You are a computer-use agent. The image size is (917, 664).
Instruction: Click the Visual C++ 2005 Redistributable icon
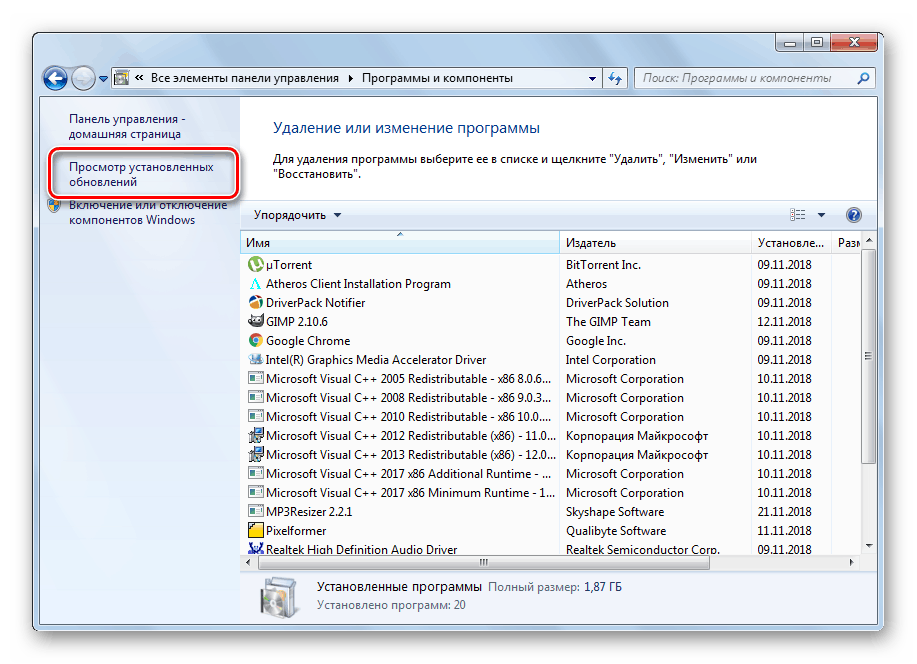click(256, 379)
